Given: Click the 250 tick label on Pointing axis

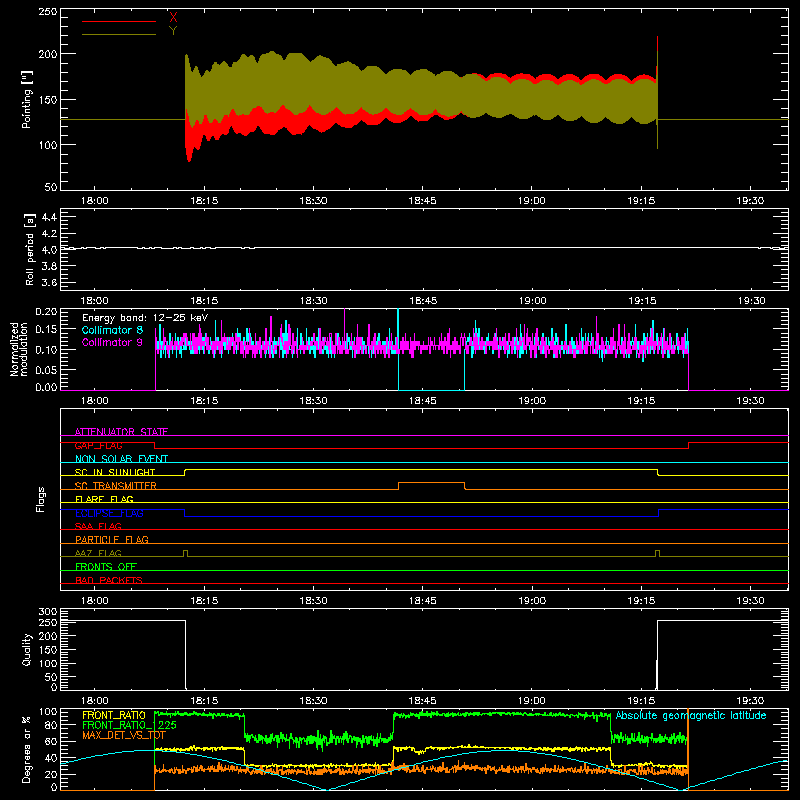Looking at the screenshot, I should tap(48, 11).
